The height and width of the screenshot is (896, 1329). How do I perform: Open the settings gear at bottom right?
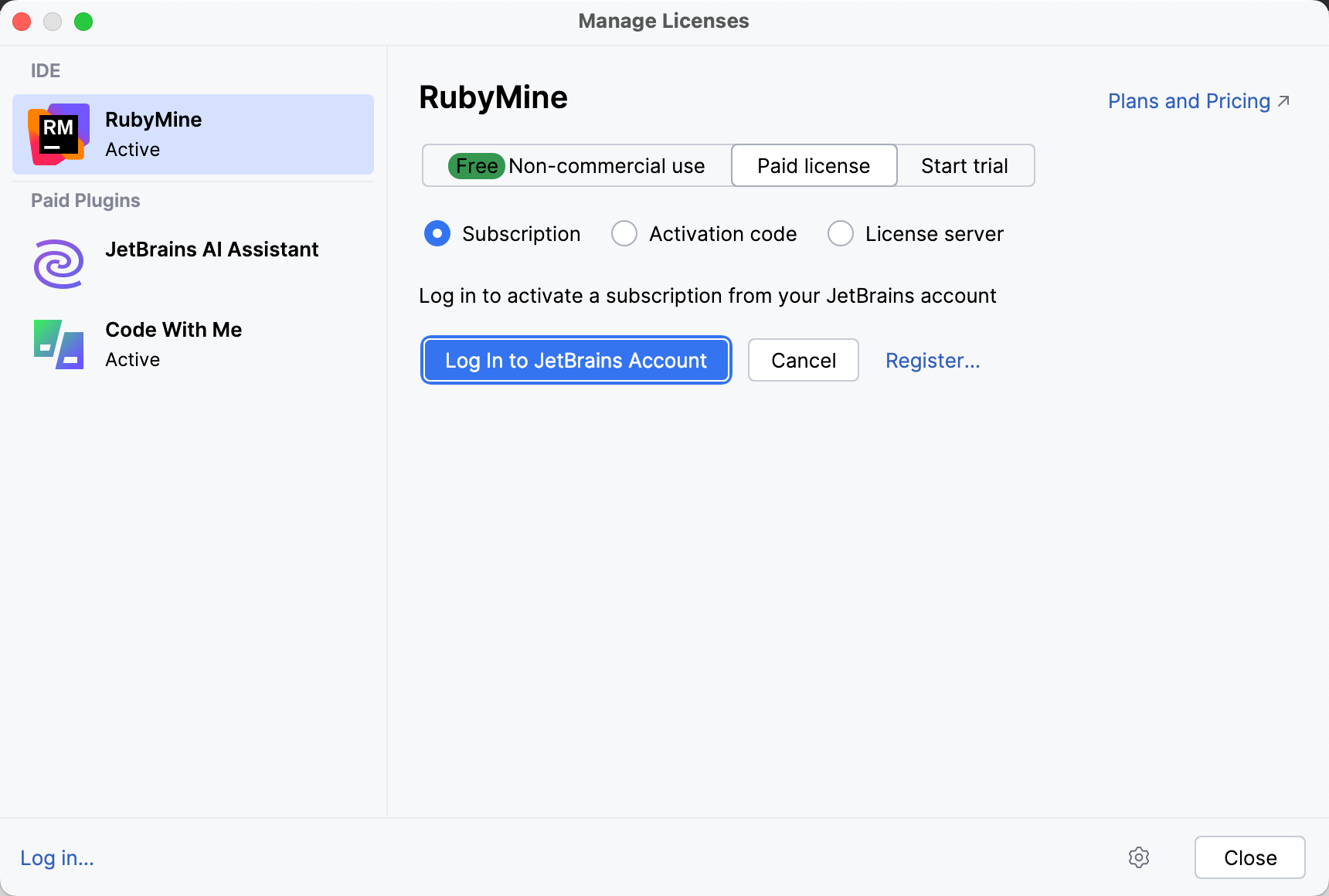(x=1139, y=857)
